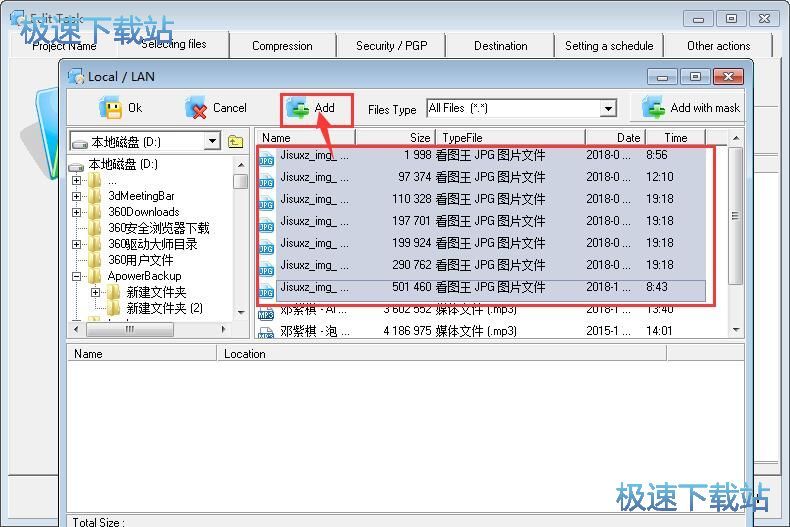This screenshot has width=790, height=527.
Task: Sort file list by Name column
Action: [306, 138]
